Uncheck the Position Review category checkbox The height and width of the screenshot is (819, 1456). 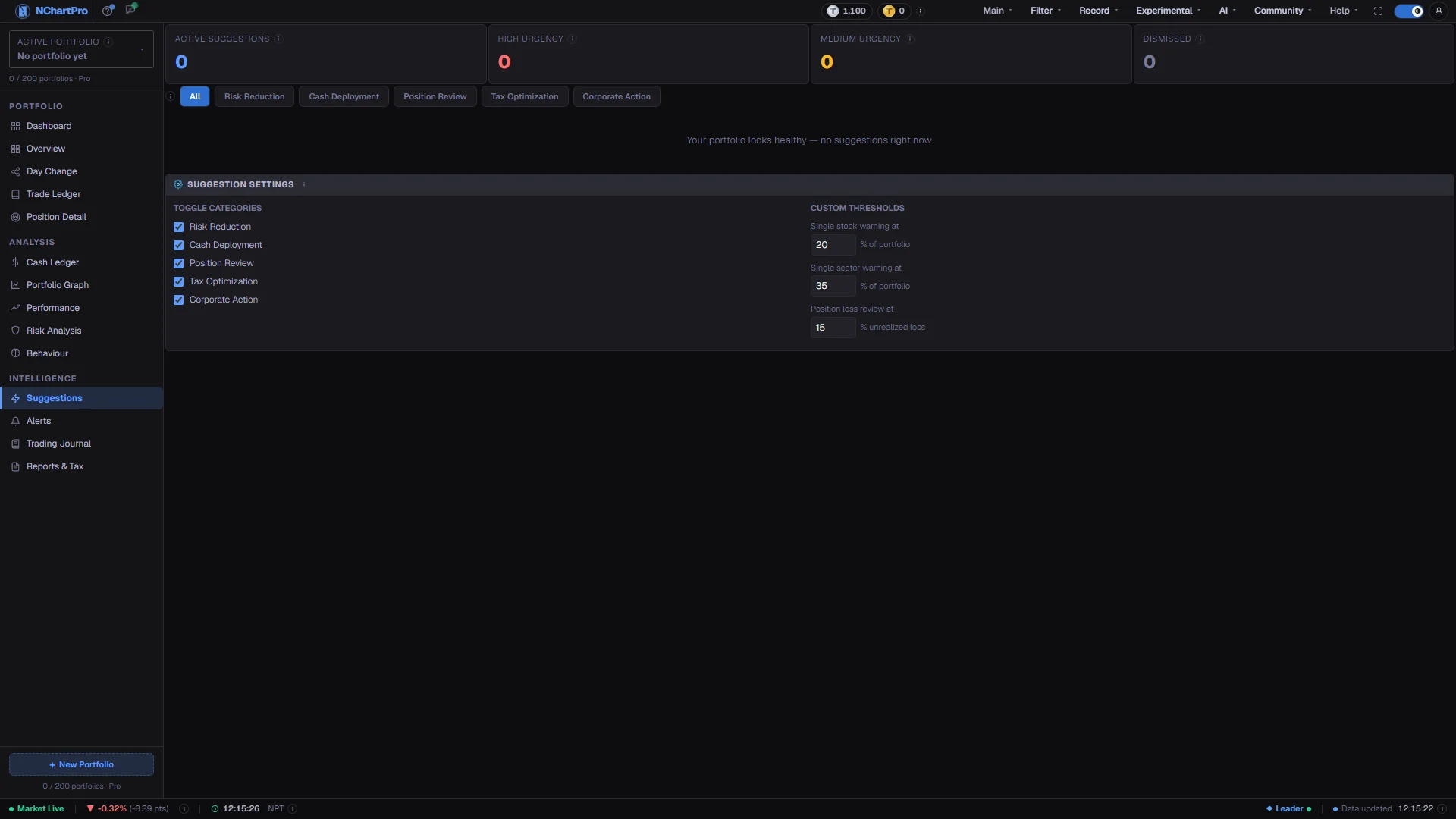tap(179, 263)
